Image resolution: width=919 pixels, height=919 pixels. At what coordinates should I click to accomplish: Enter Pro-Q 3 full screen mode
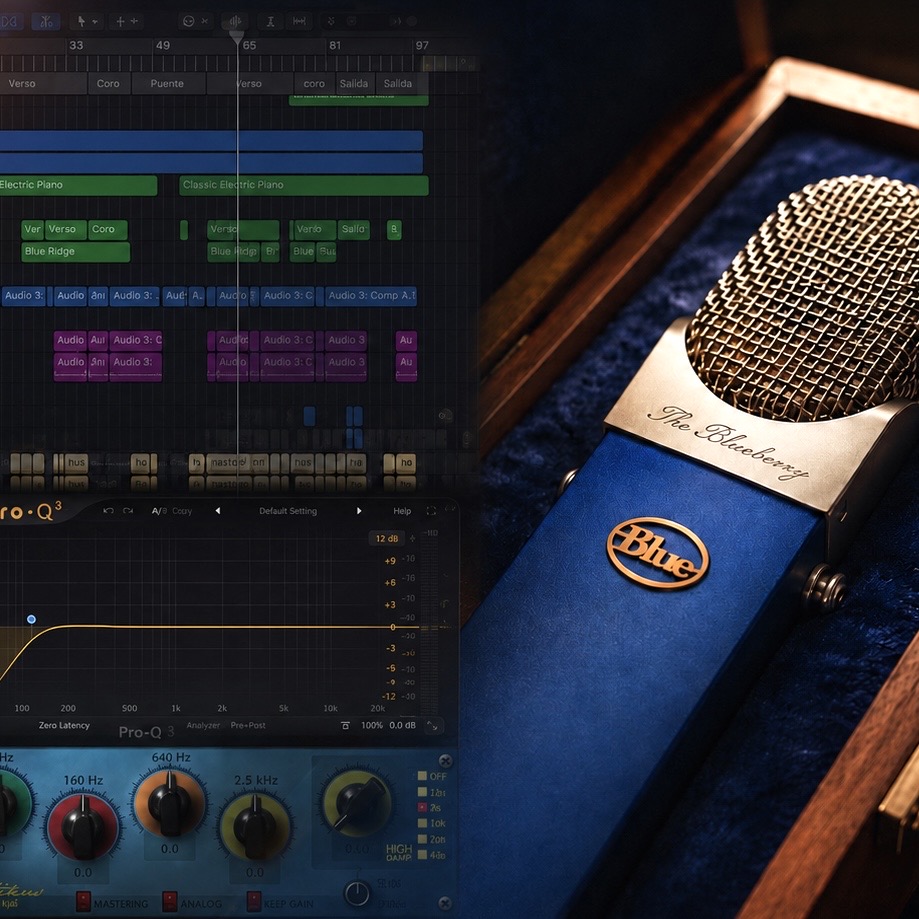(431, 511)
